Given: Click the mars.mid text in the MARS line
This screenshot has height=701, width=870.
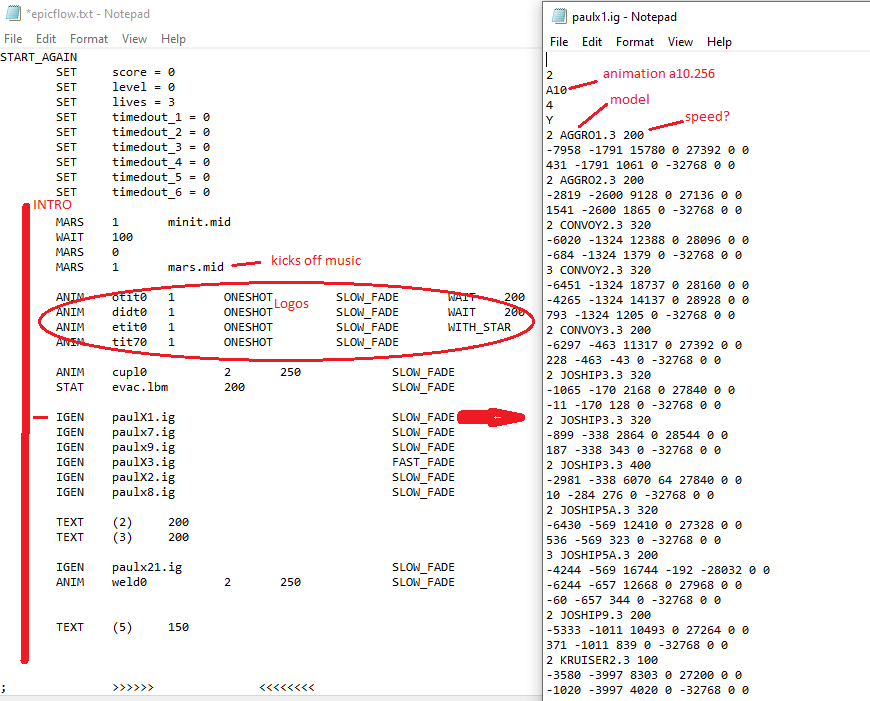Looking at the screenshot, I should tap(196, 267).
